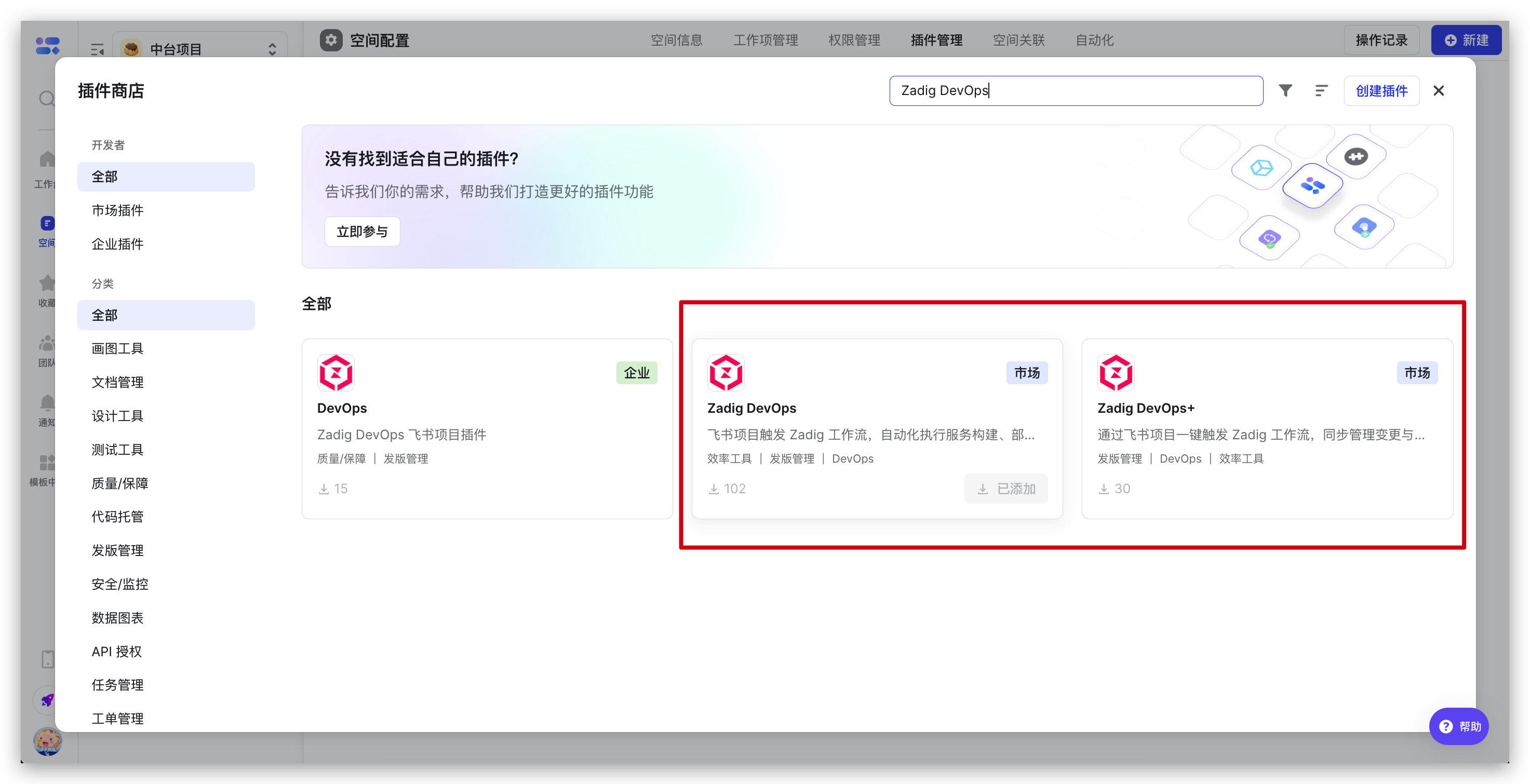This screenshot has height=784, width=1530.
Task: Click the 立即参与 button
Action: click(361, 232)
